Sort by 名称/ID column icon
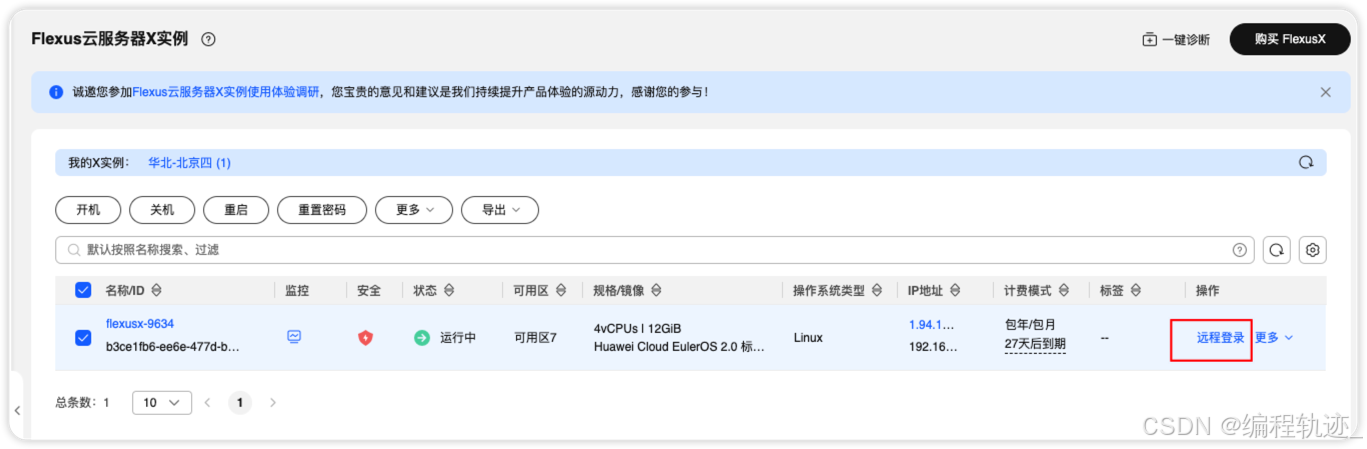The width and height of the screenshot is (1367, 449). [x=157, y=291]
